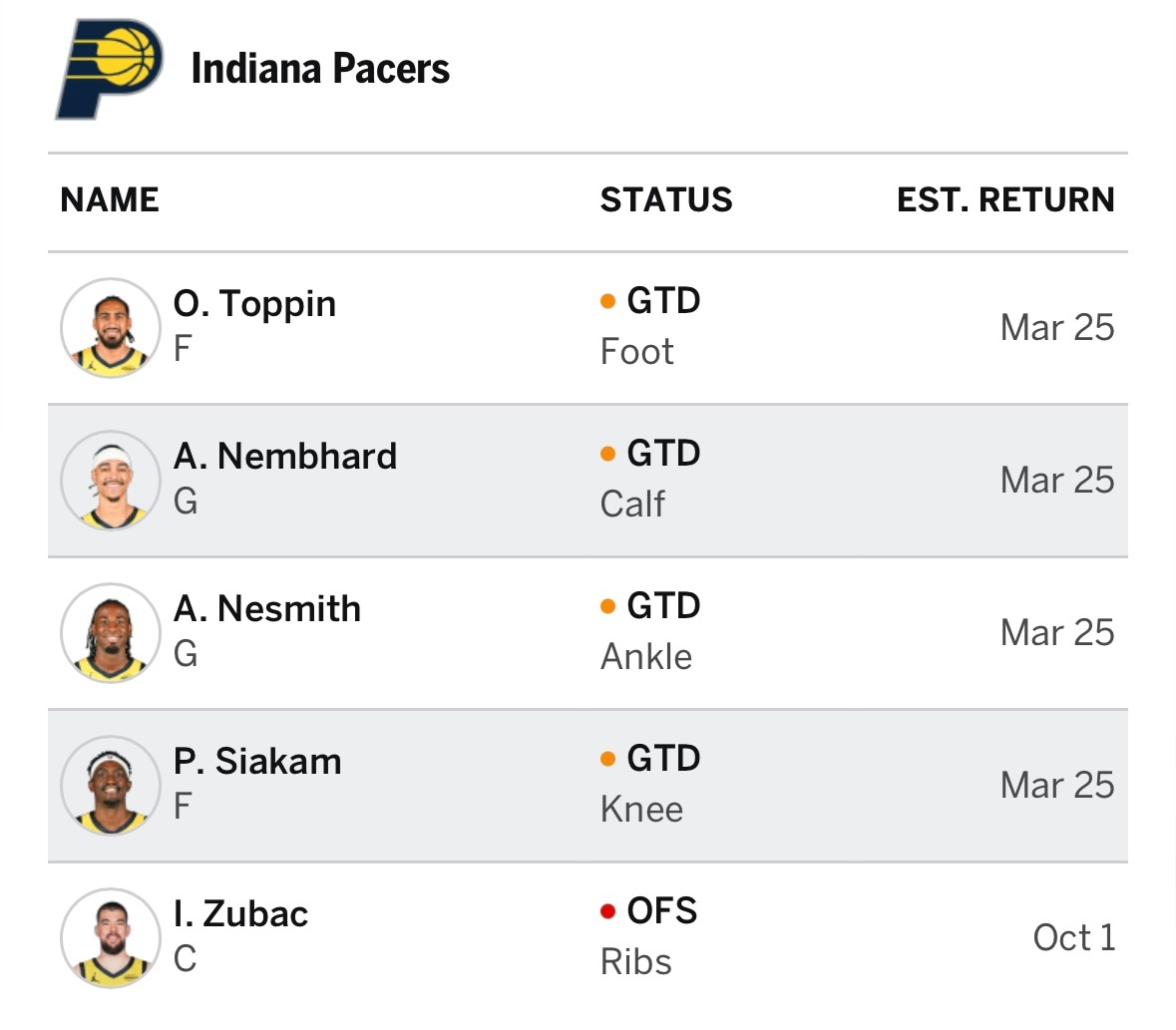This screenshot has height=1030, width=1176.
Task: Click the STATUS column header
Action: pyautogui.click(x=666, y=199)
